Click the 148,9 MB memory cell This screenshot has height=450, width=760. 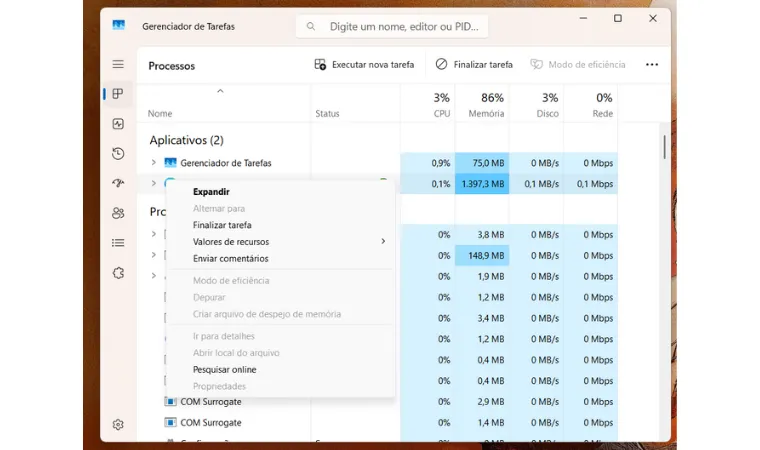click(482, 256)
